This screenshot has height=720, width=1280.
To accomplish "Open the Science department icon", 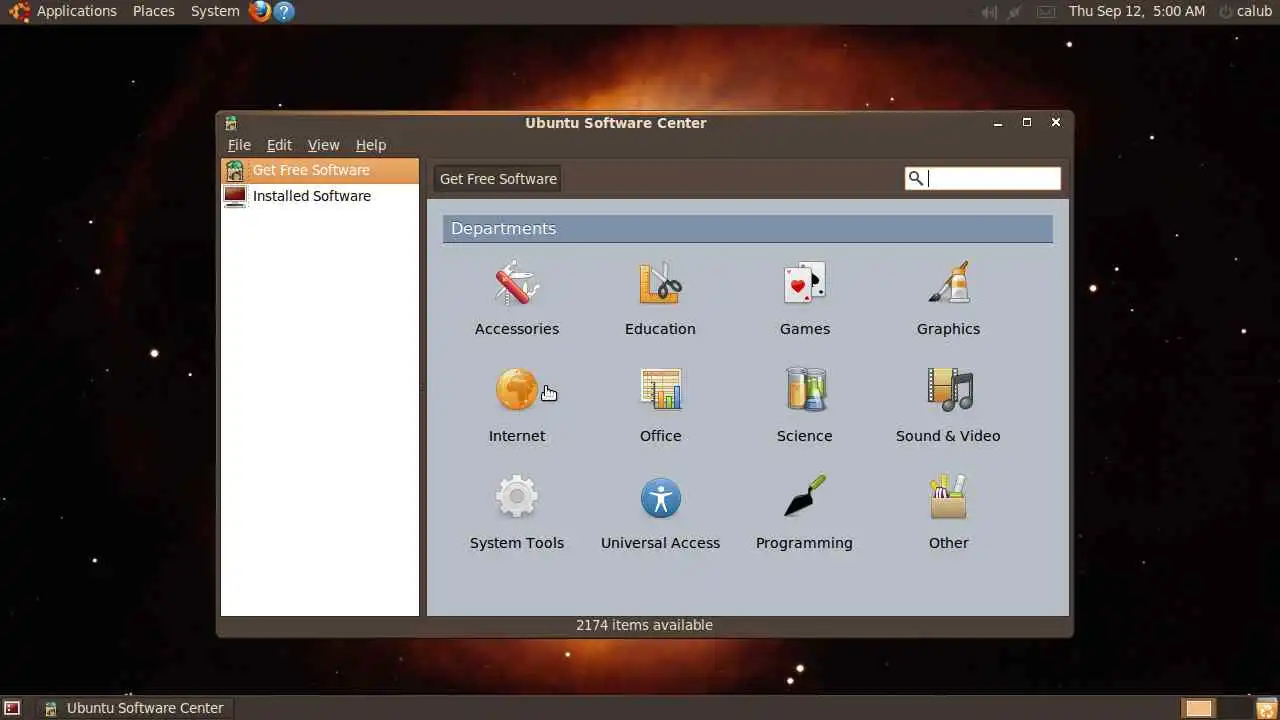I will pyautogui.click(x=805, y=389).
